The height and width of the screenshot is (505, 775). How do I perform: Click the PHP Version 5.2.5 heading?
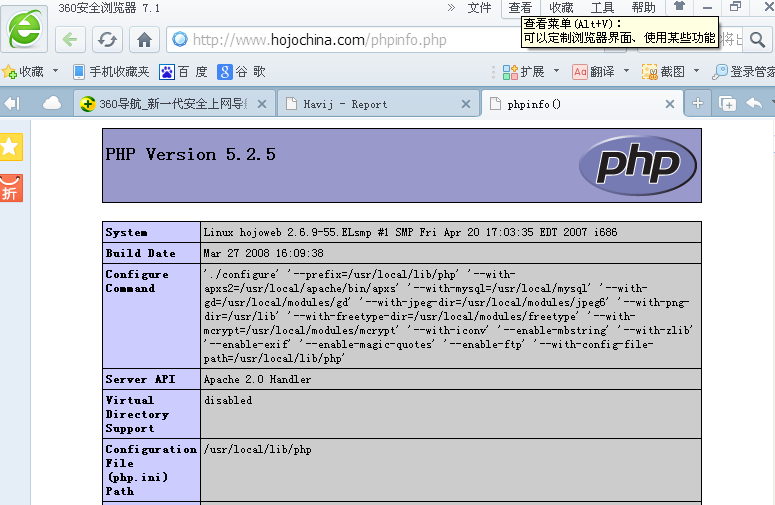point(190,154)
